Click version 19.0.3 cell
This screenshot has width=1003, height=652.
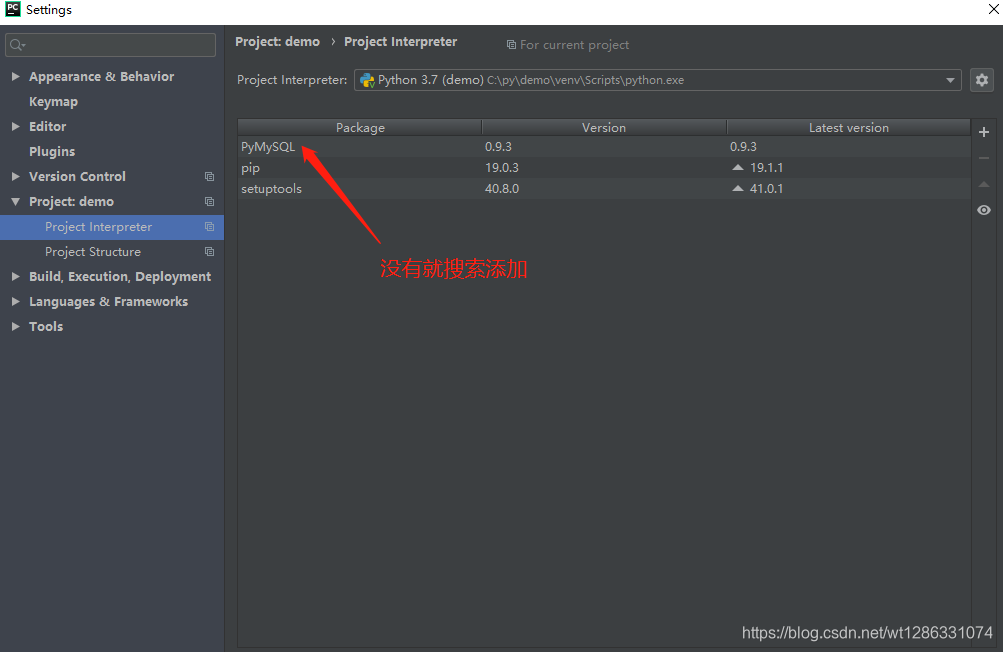coord(502,168)
